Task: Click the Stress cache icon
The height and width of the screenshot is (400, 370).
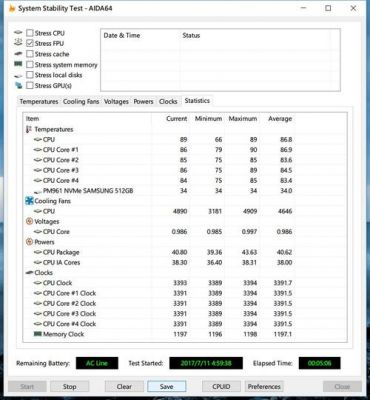Action: [x=18, y=54]
